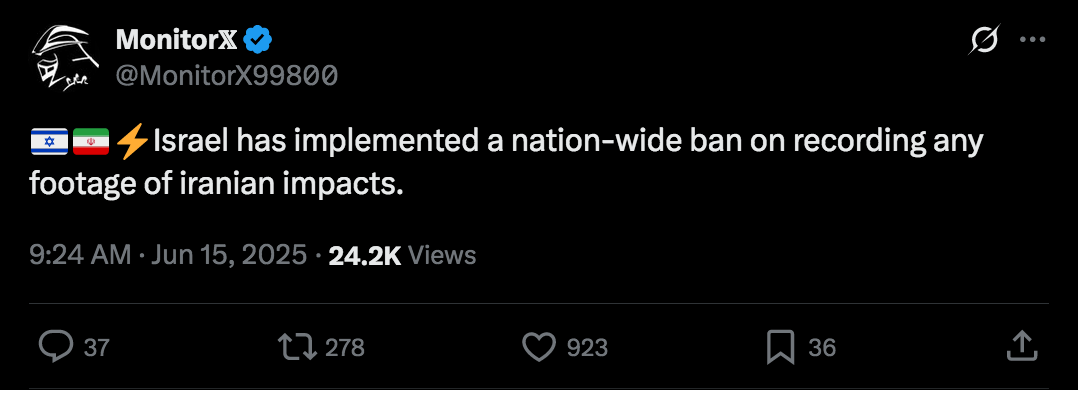Click the Israel flag emoji
1088x393 pixels.
[x=49, y=141]
